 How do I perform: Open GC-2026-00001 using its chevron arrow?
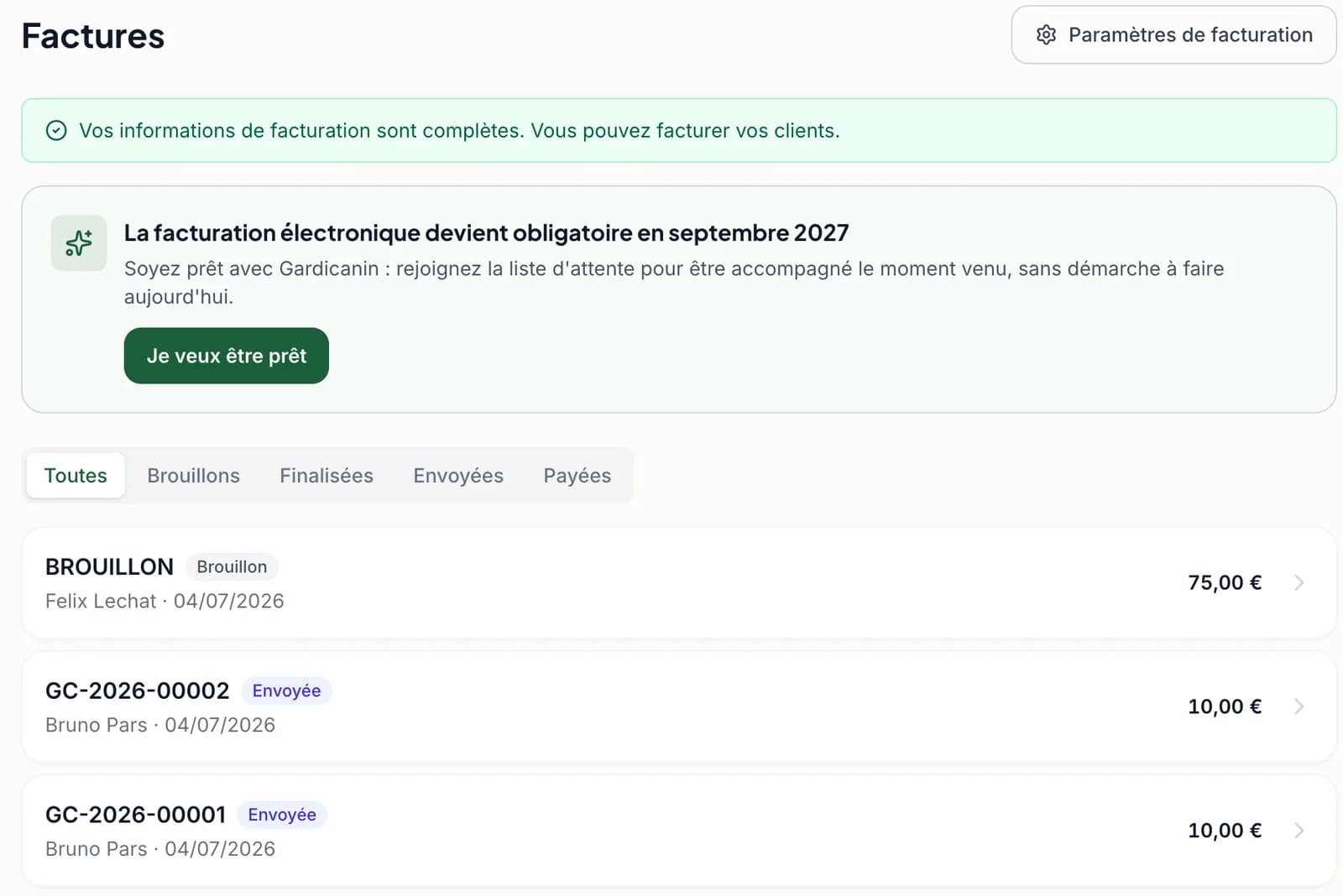pos(1299,831)
